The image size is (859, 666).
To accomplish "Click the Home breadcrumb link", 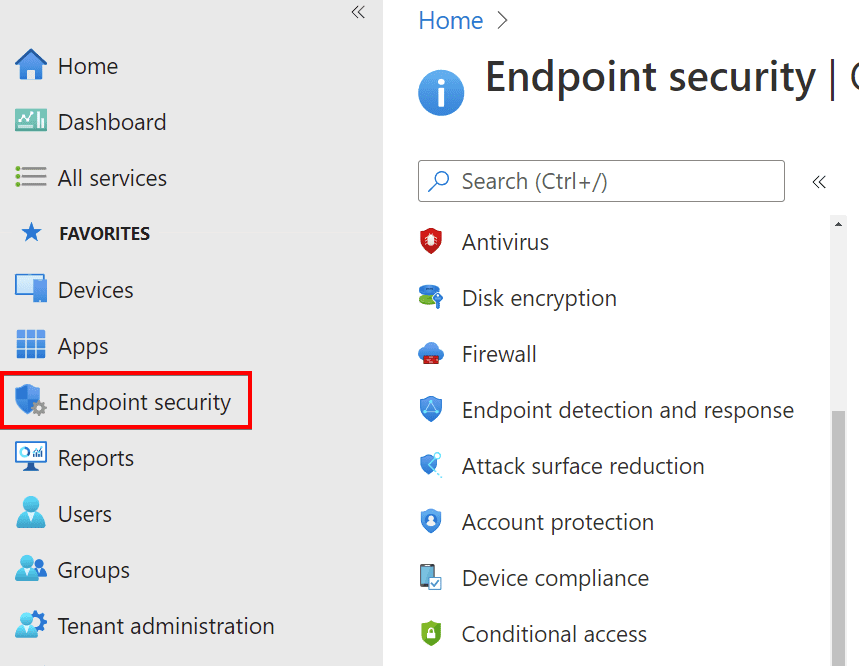I will (450, 19).
